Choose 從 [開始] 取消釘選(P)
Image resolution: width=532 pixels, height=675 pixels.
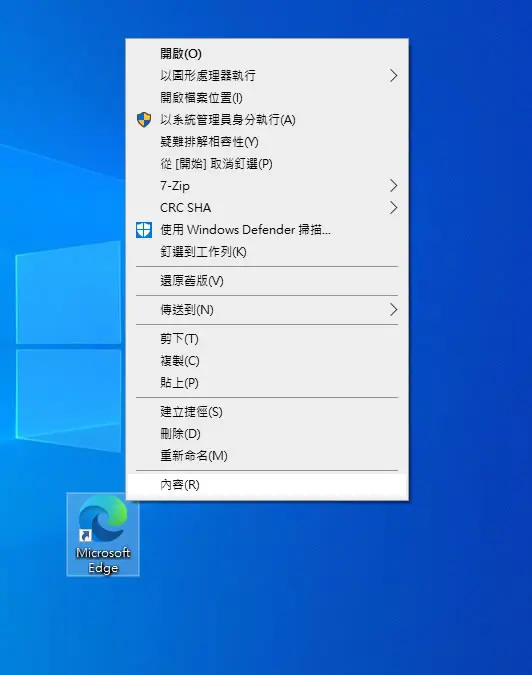tap(267, 164)
